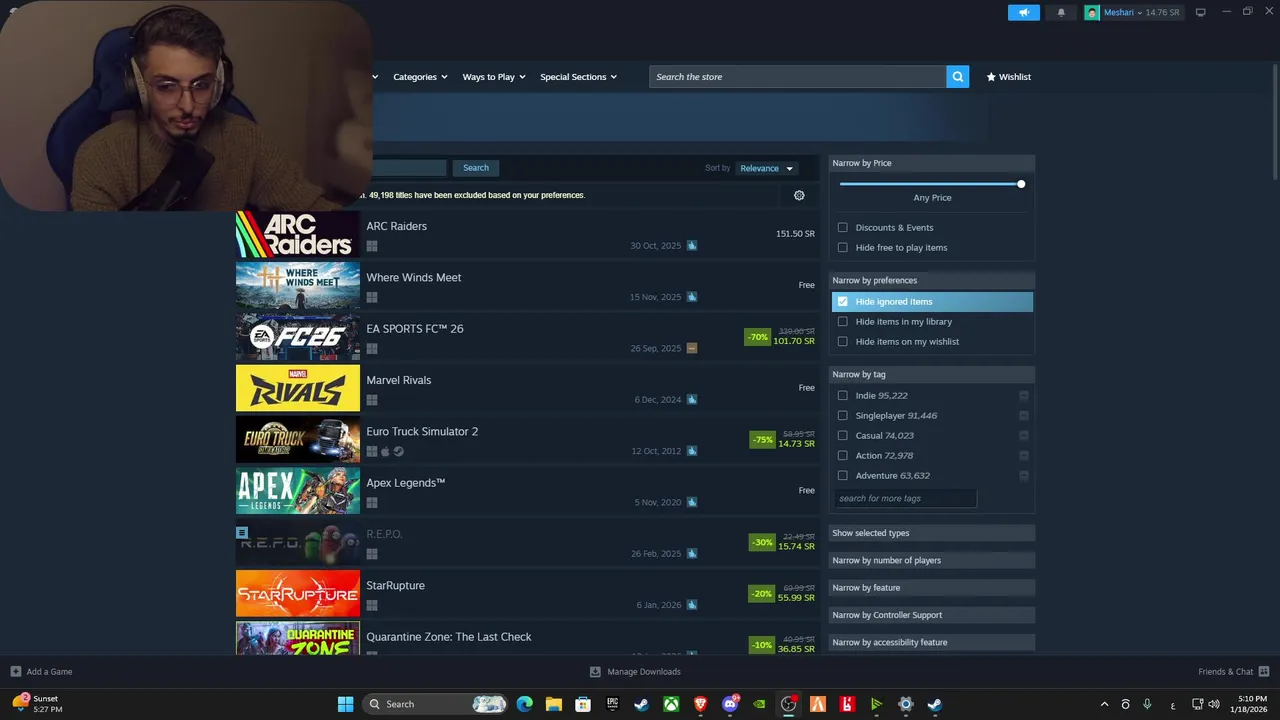The height and width of the screenshot is (720, 1280).
Task: Open the Apex Legends listing
Action: point(527,490)
